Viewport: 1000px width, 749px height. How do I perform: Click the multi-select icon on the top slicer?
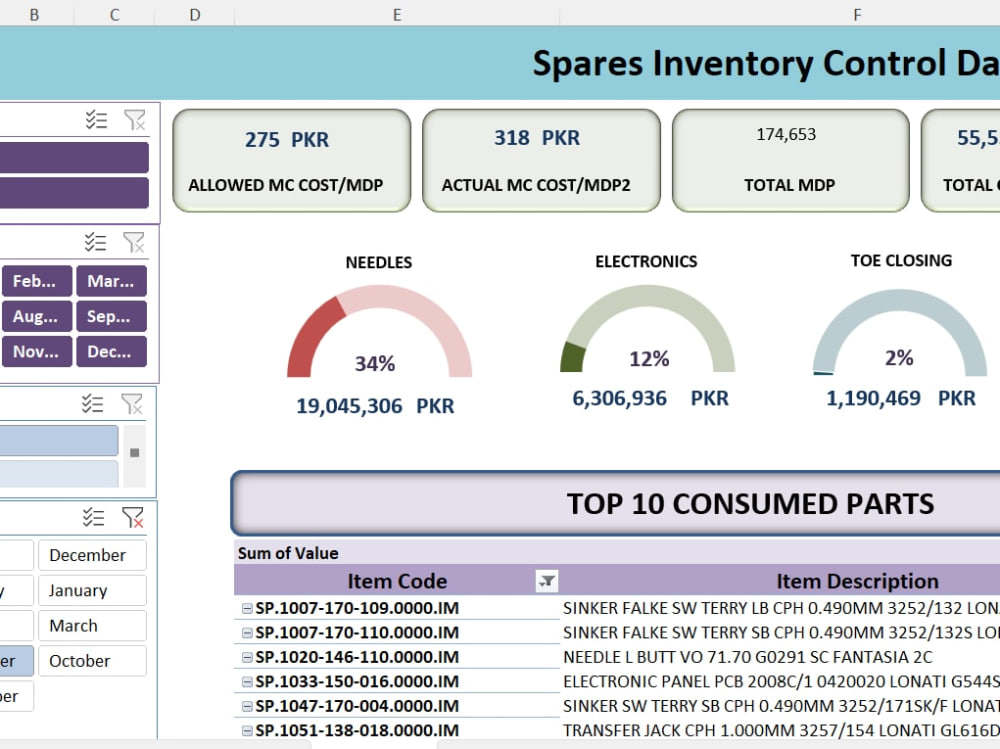[x=96, y=118]
